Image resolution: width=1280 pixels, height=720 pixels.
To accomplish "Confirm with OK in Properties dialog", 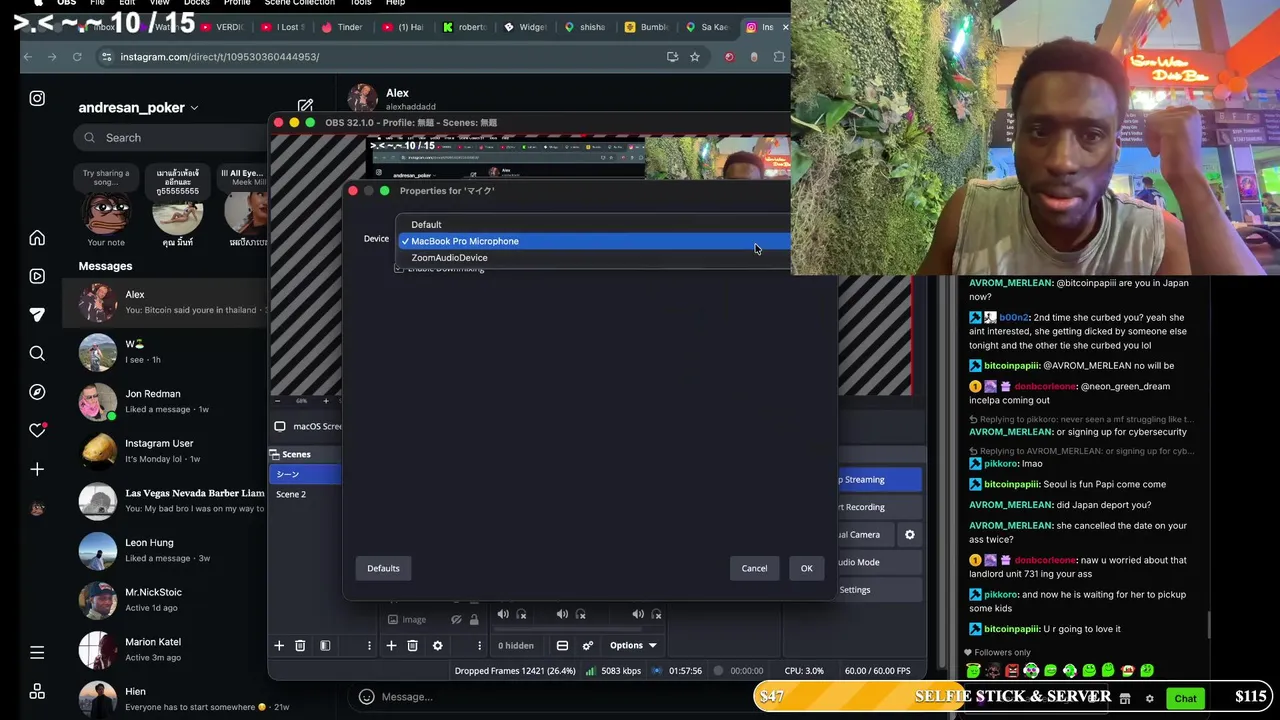I will [x=806, y=568].
